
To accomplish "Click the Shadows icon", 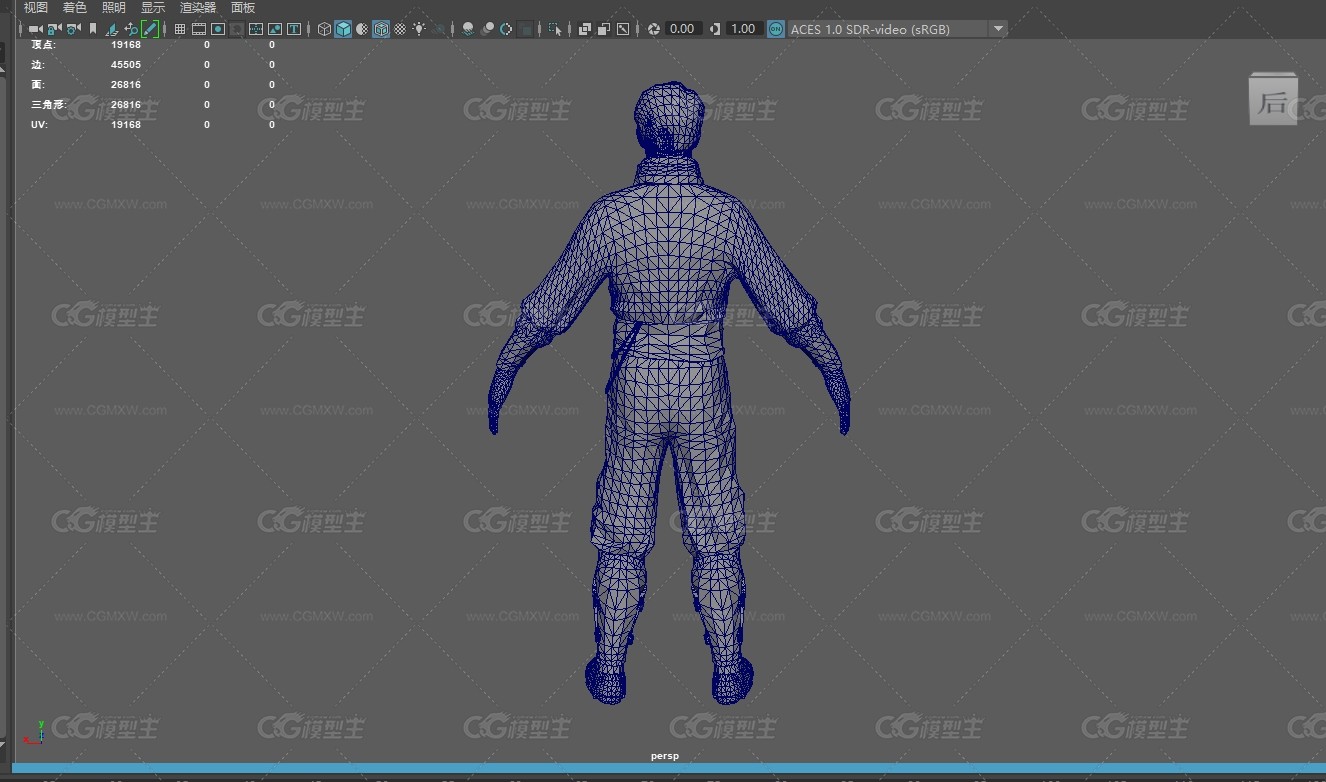I will (x=440, y=29).
